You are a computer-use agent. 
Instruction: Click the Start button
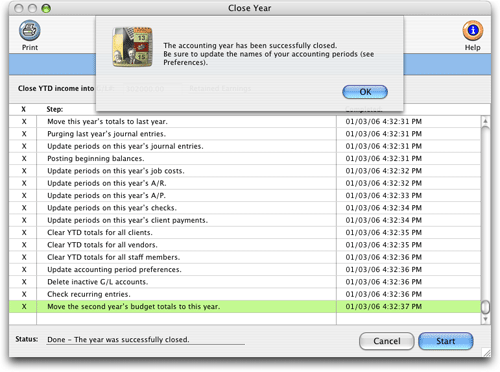pyautogui.click(x=446, y=341)
